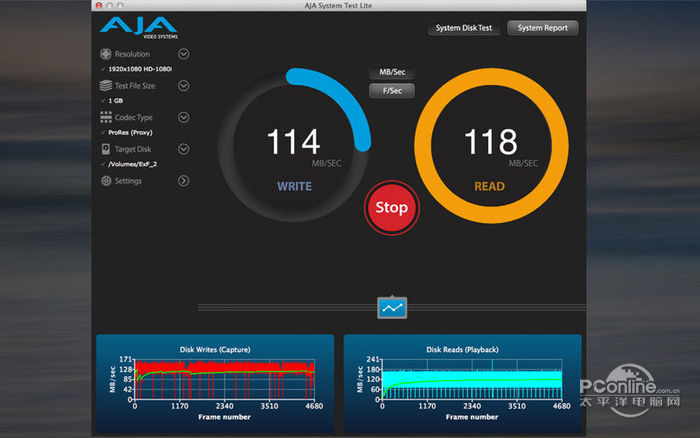This screenshot has width=700, height=438.
Task: Stop the running disk test
Action: (x=392, y=208)
